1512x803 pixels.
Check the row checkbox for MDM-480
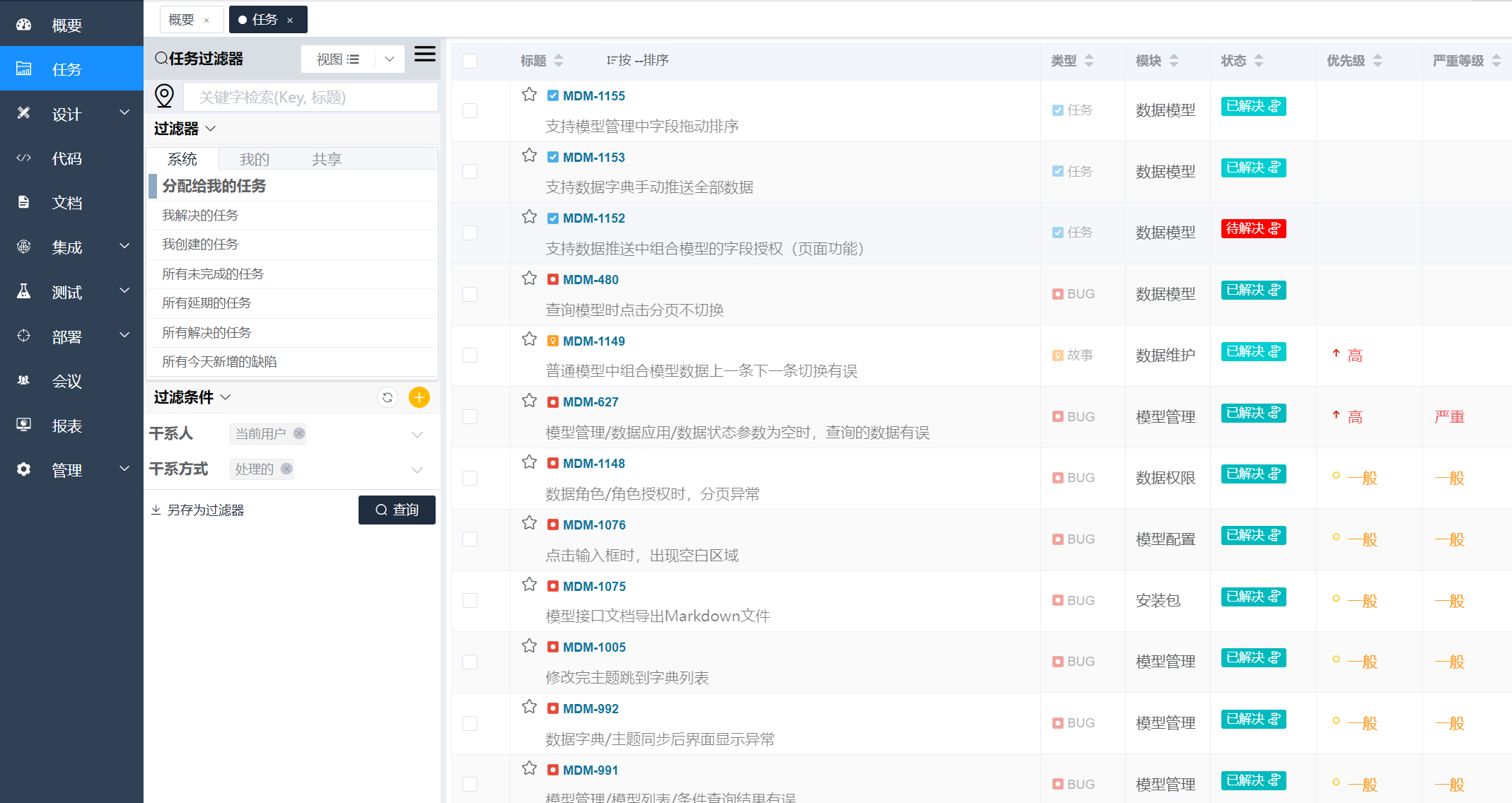tap(470, 294)
